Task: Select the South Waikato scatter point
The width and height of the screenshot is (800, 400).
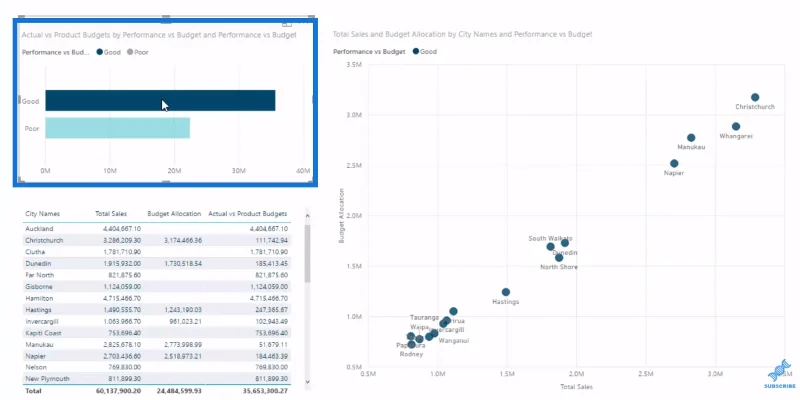Action: point(550,246)
